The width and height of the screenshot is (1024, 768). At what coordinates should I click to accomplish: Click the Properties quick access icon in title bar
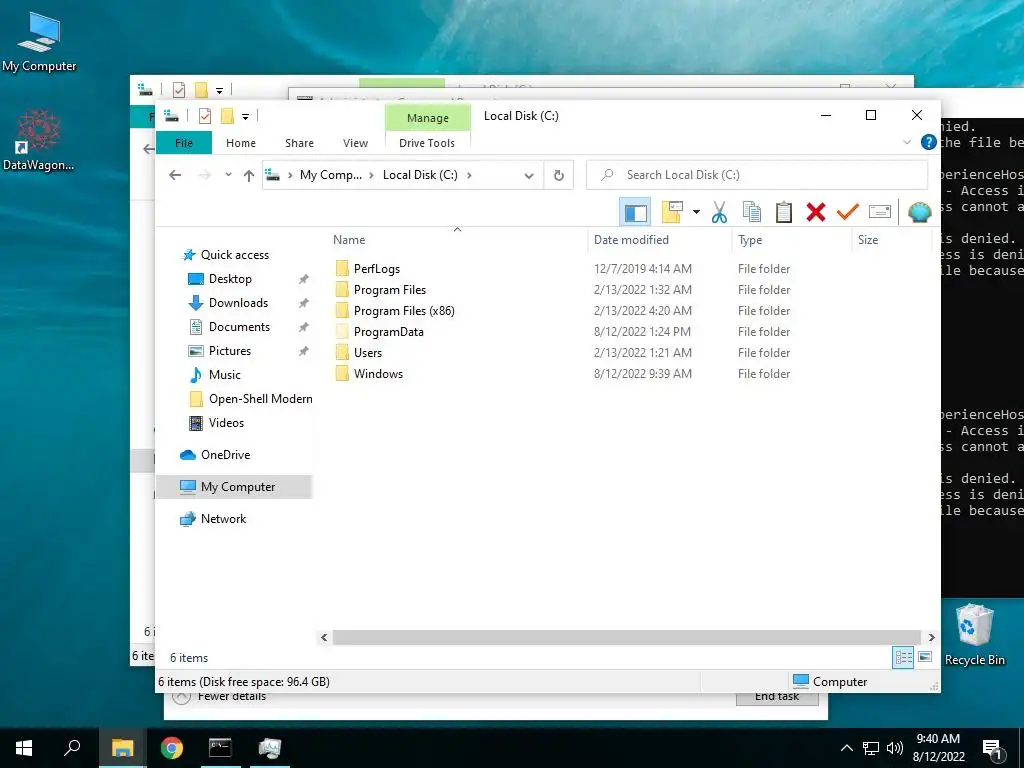pyautogui.click(x=204, y=116)
